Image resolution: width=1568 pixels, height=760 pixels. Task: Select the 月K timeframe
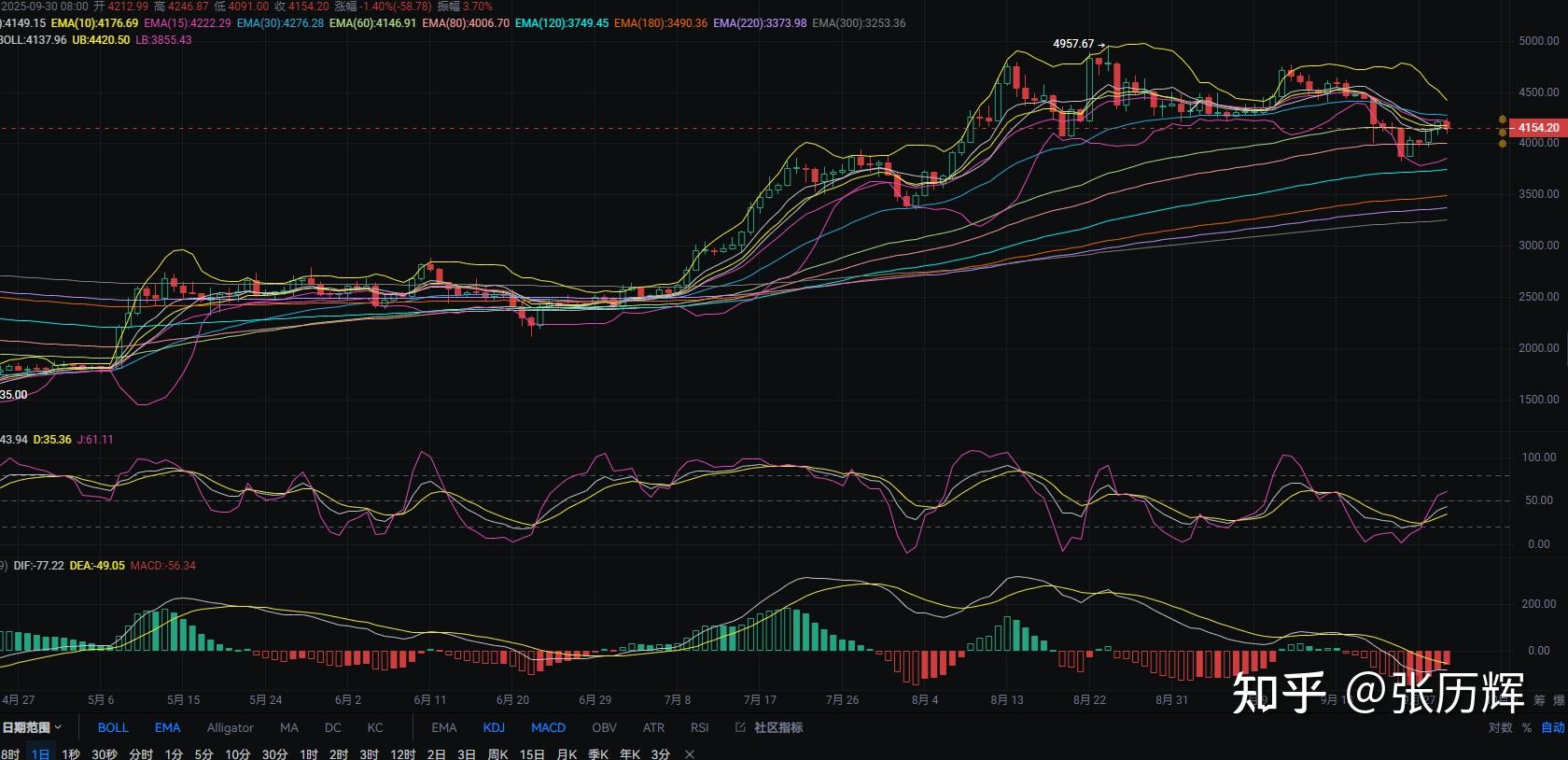(x=567, y=753)
